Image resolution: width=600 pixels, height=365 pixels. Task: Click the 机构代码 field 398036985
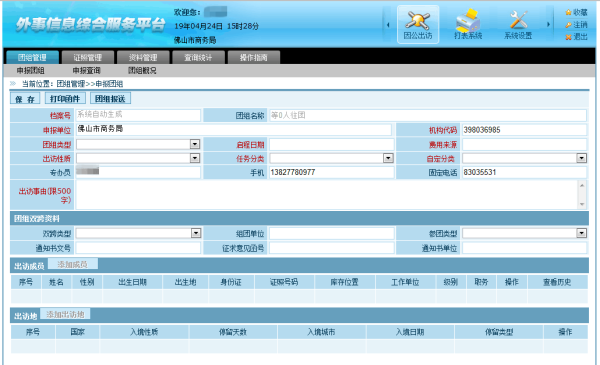(x=524, y=130)
